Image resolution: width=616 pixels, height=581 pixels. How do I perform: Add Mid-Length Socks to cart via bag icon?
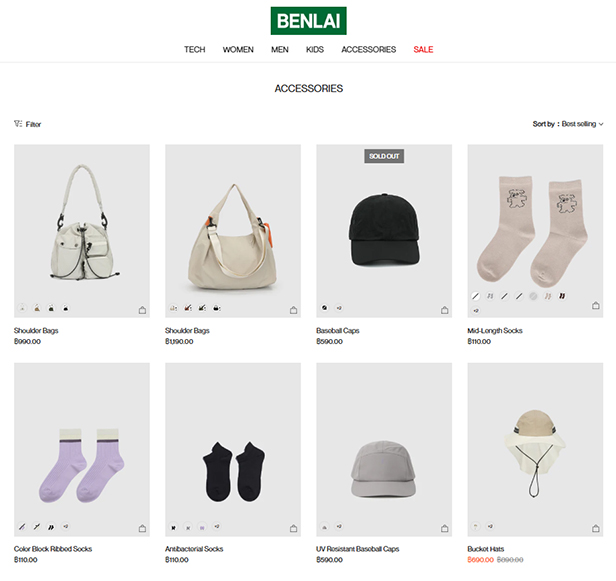point(596,305)
